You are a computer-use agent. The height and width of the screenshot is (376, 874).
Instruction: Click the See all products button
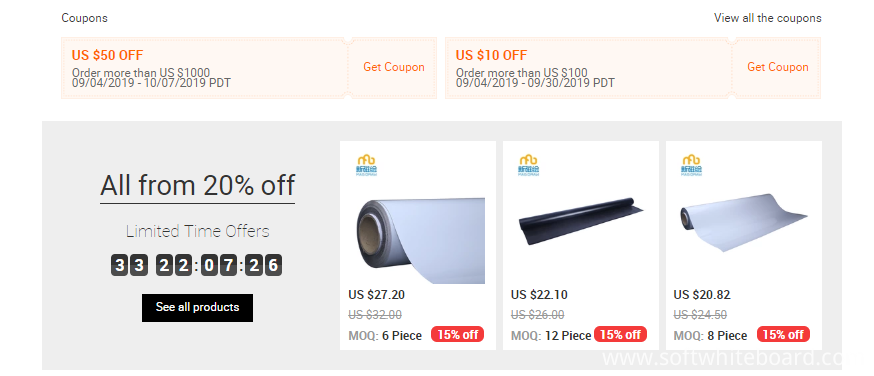pos(197,307)
